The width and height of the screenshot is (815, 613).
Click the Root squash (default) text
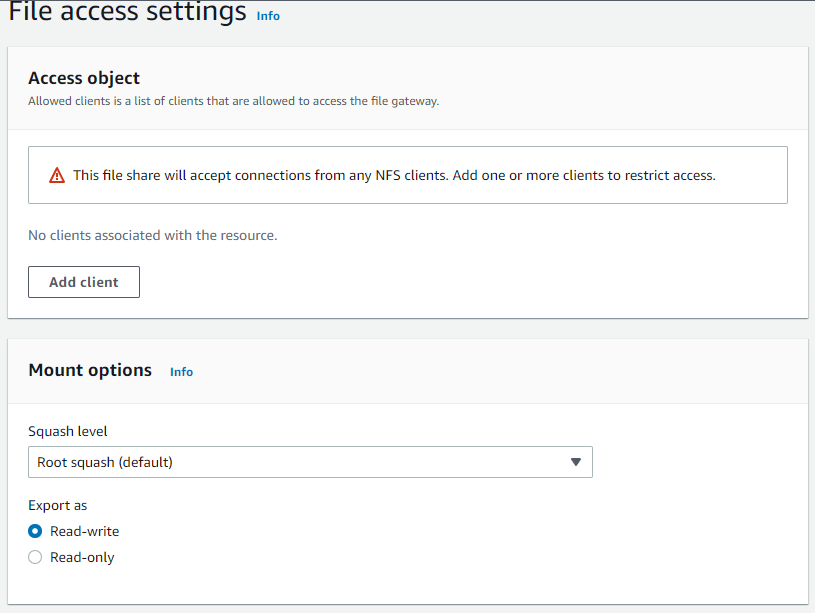click(105, 462)
